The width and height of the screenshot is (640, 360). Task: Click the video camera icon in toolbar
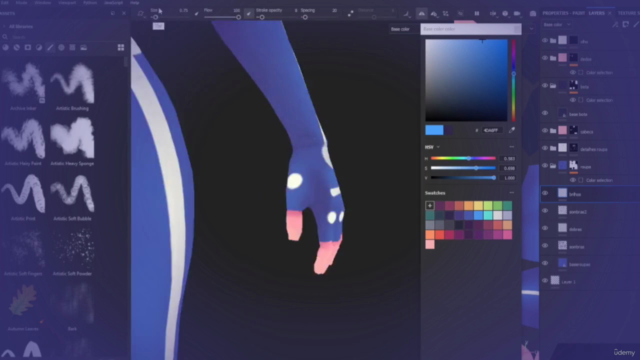click(517, 13)
